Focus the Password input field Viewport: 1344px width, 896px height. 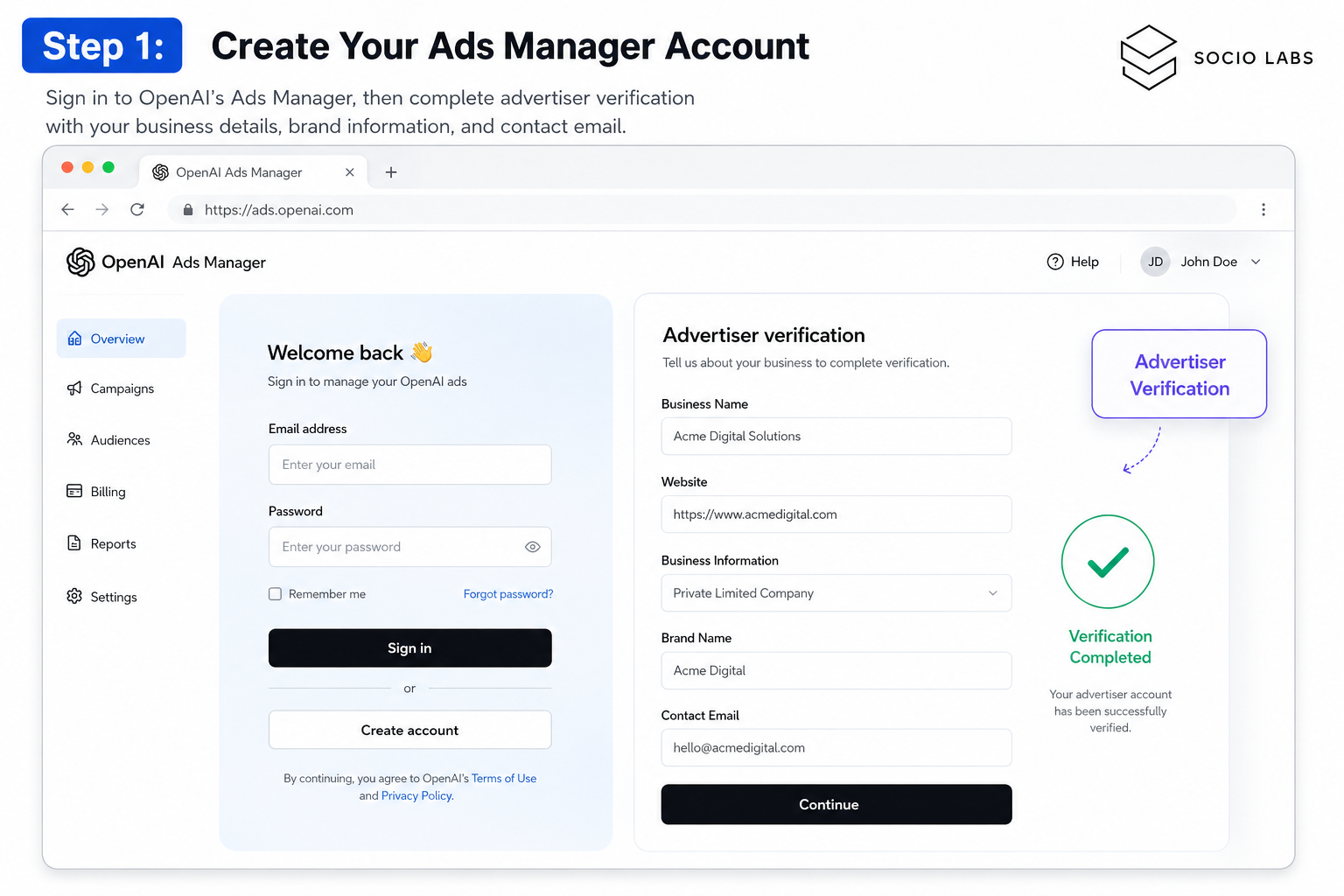click(x=409, y=547)
